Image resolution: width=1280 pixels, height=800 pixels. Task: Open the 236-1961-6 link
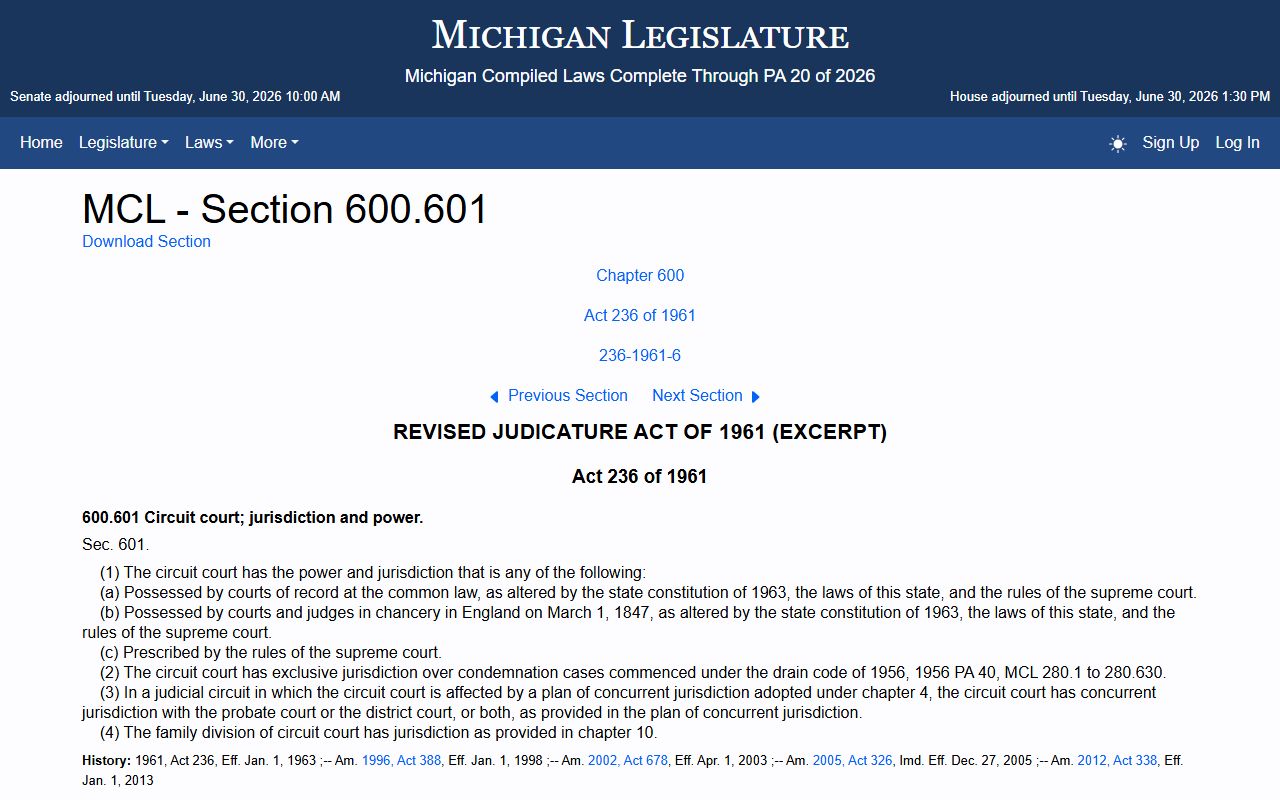click(x=640, y=355)
